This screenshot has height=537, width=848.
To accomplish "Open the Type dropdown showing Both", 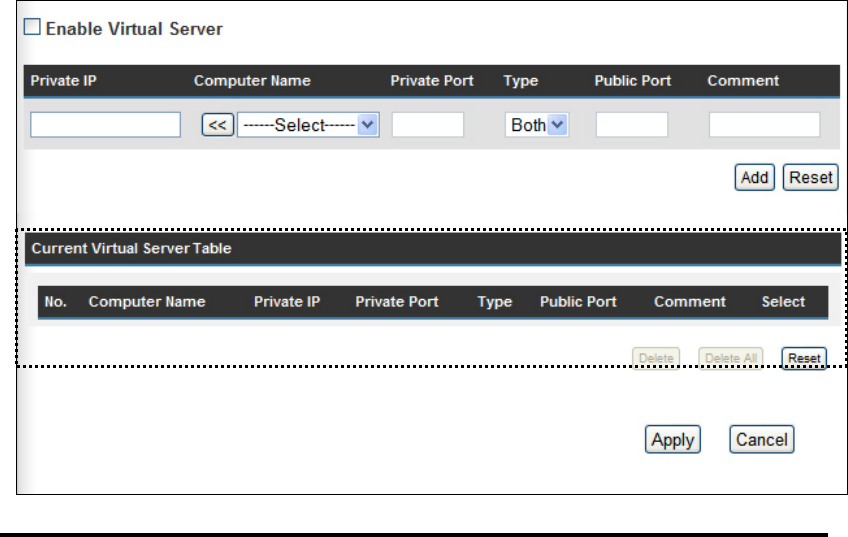I will point(536,125).
